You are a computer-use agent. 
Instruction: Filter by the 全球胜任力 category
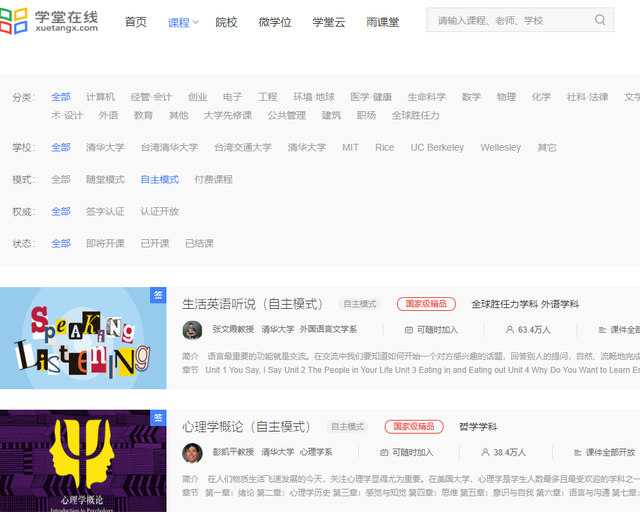tap(416, 116)
